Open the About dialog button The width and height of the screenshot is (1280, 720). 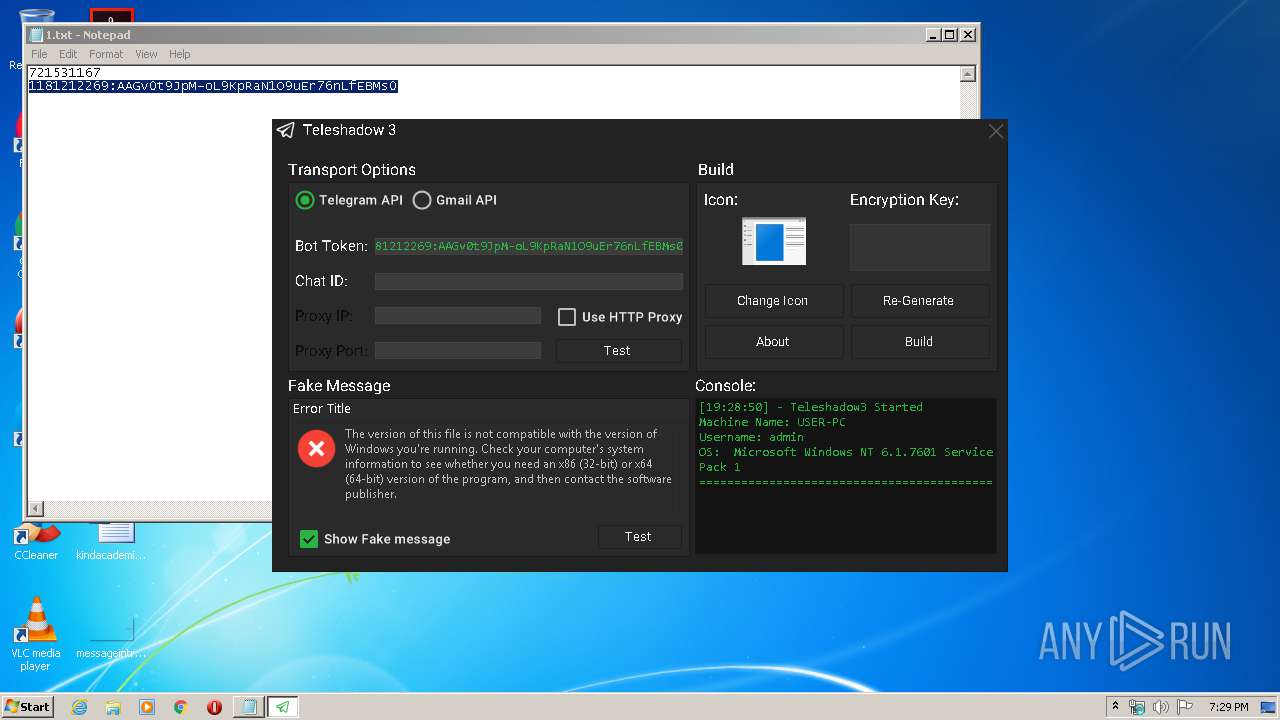click(x=773, y=342)
